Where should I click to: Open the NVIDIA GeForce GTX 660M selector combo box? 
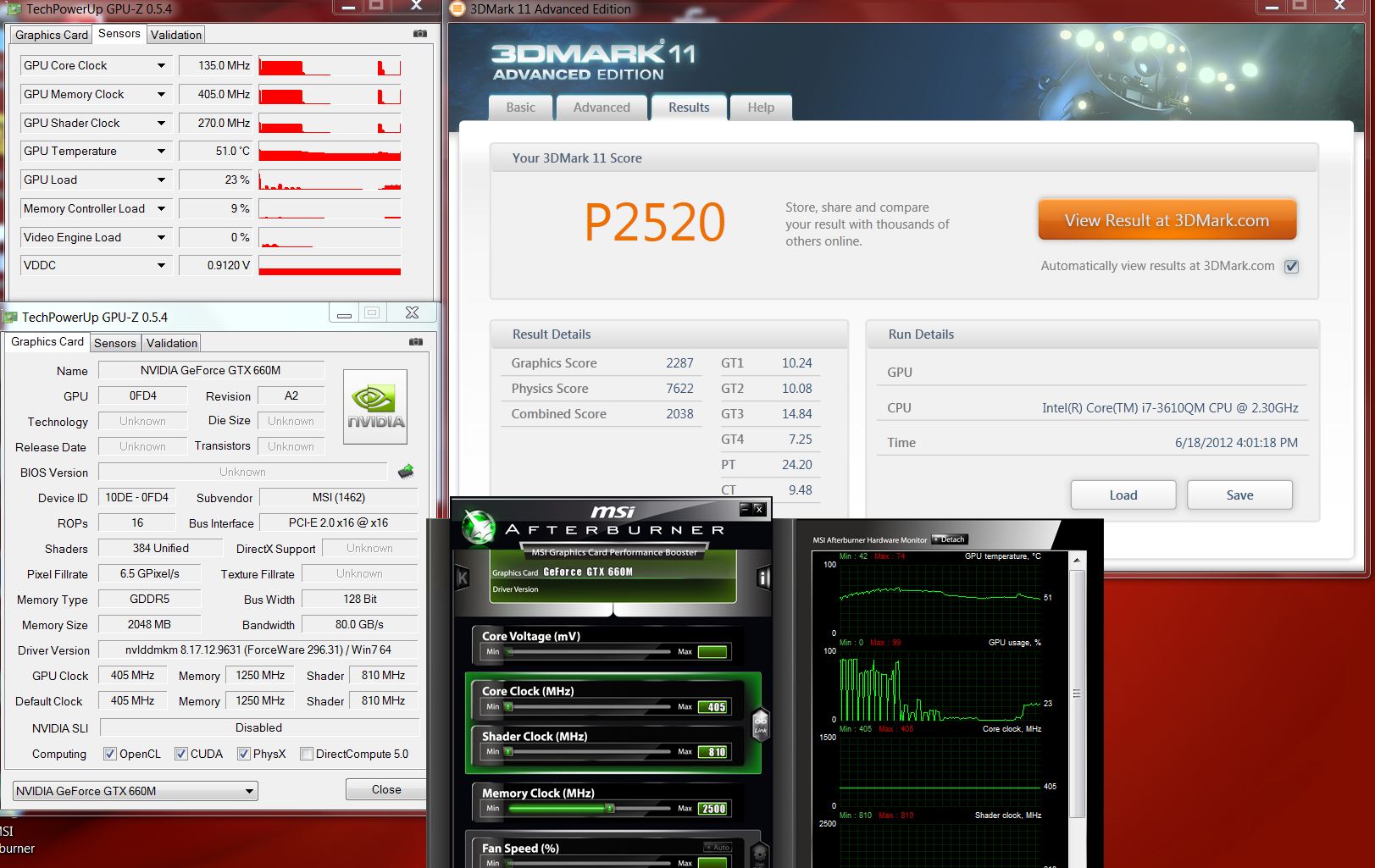coord(135,791)
